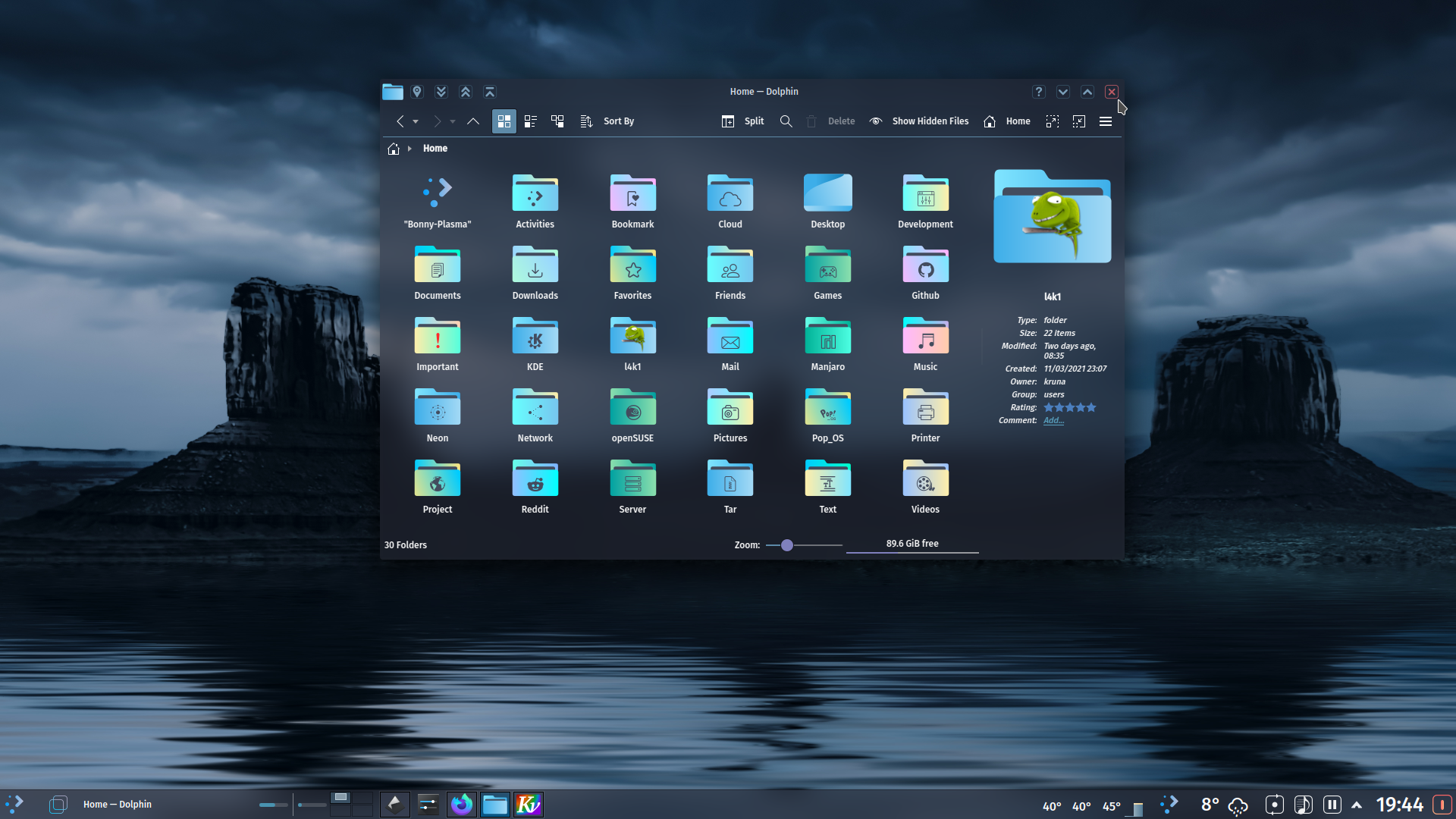Click the selection-mode icon right of Home button

1053,121
